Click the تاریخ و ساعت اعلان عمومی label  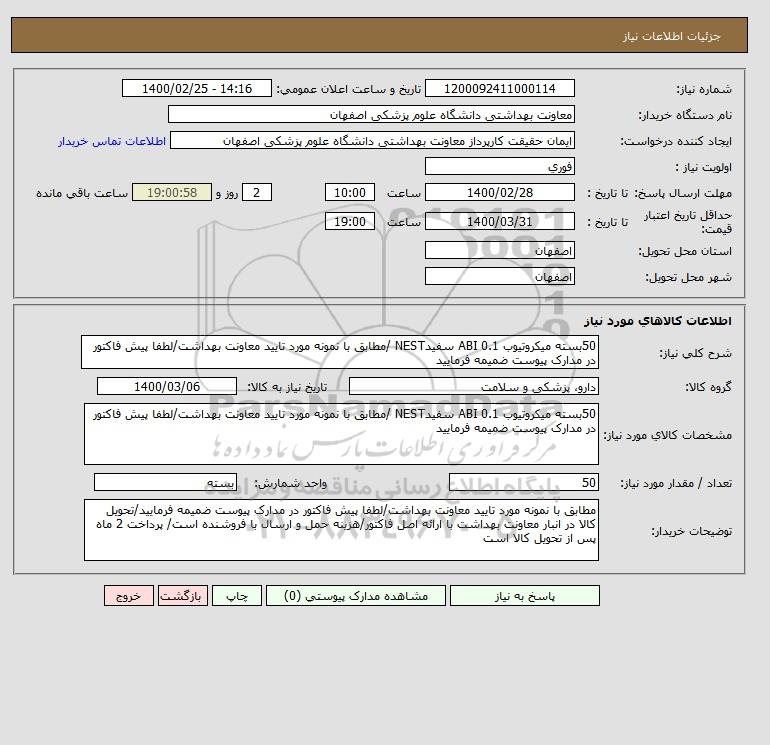[x=349, y=89]
